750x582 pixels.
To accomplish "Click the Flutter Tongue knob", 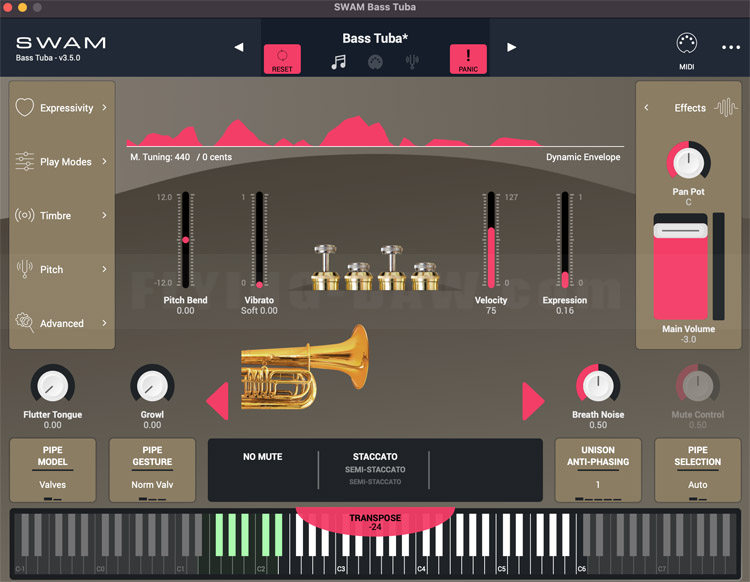I will (x=53, y=386).
